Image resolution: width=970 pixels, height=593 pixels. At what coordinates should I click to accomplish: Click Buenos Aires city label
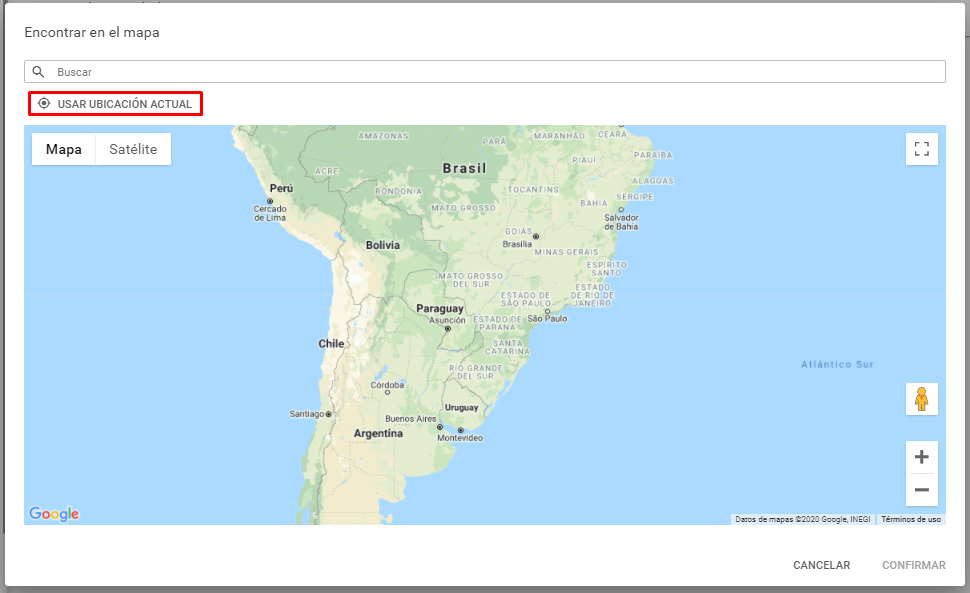[411, 419]
